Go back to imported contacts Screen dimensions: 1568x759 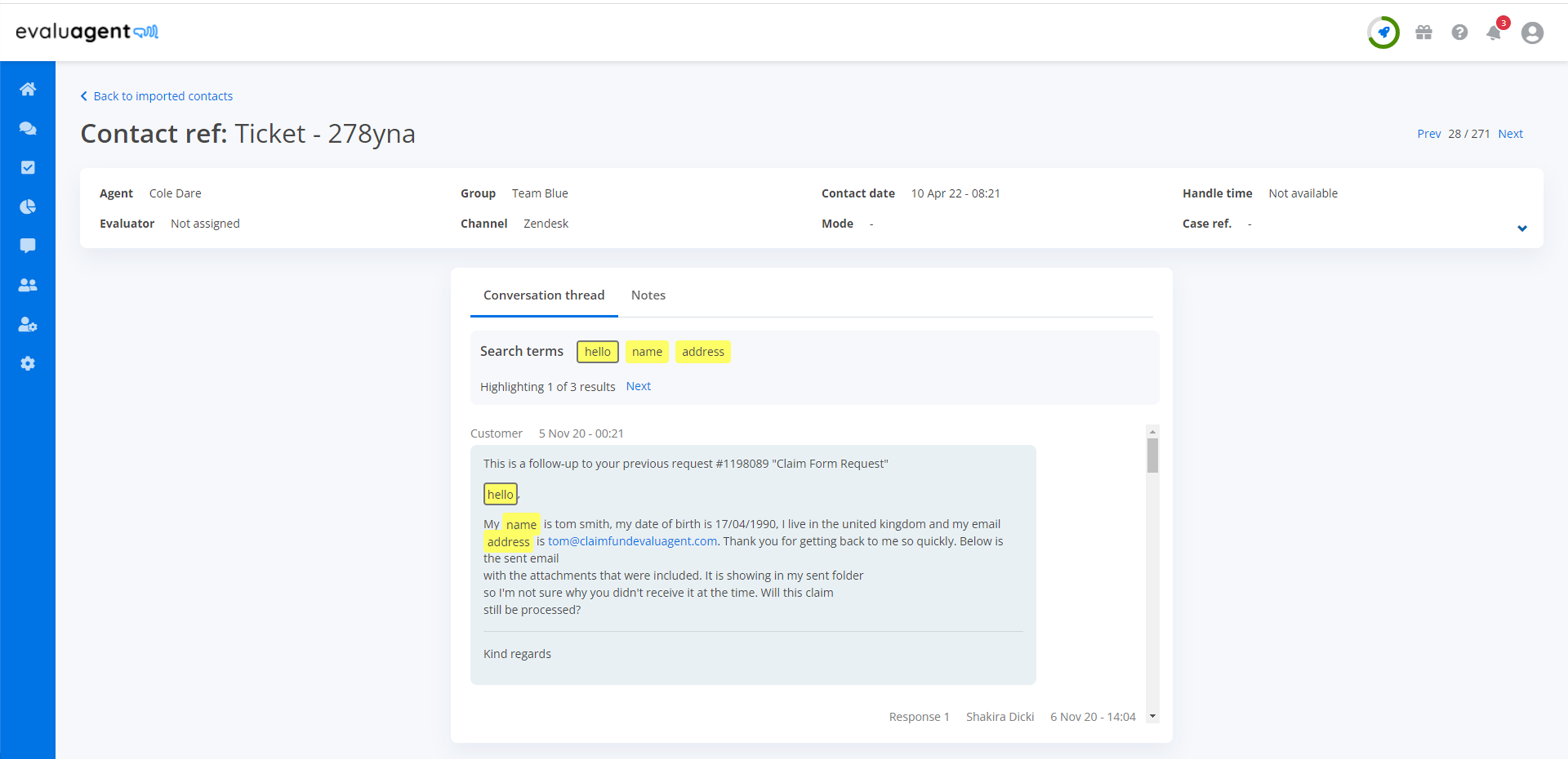[x=157, y=96]
